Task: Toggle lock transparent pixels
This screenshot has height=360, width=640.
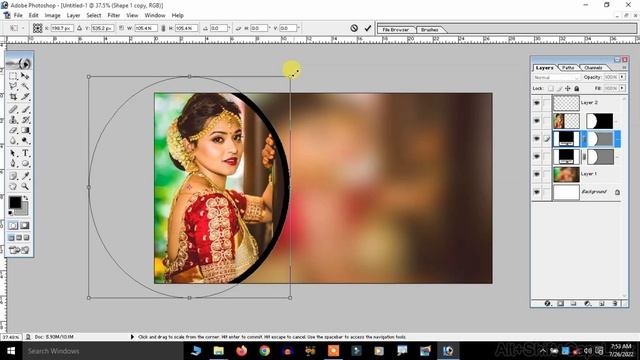Action: 551,88
